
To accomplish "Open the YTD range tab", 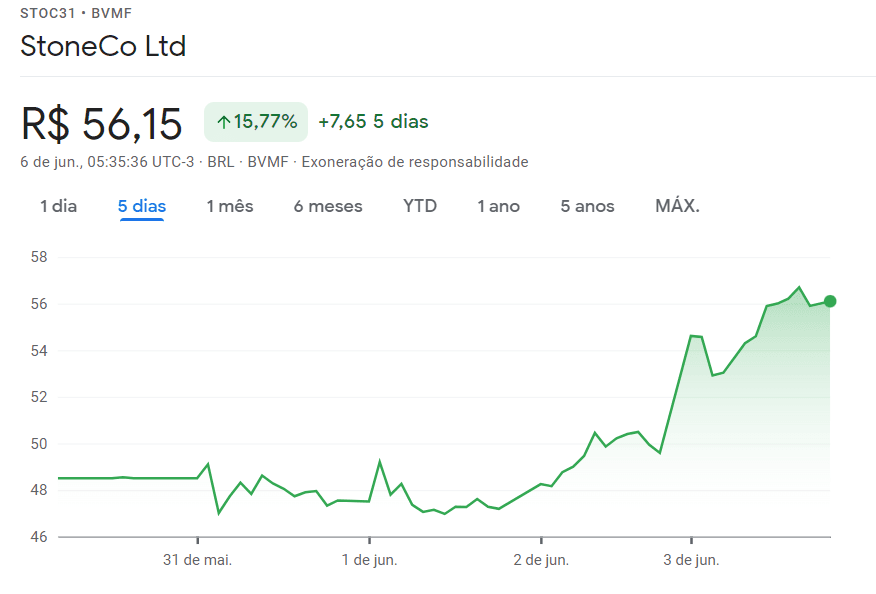I will click(420, 206).
